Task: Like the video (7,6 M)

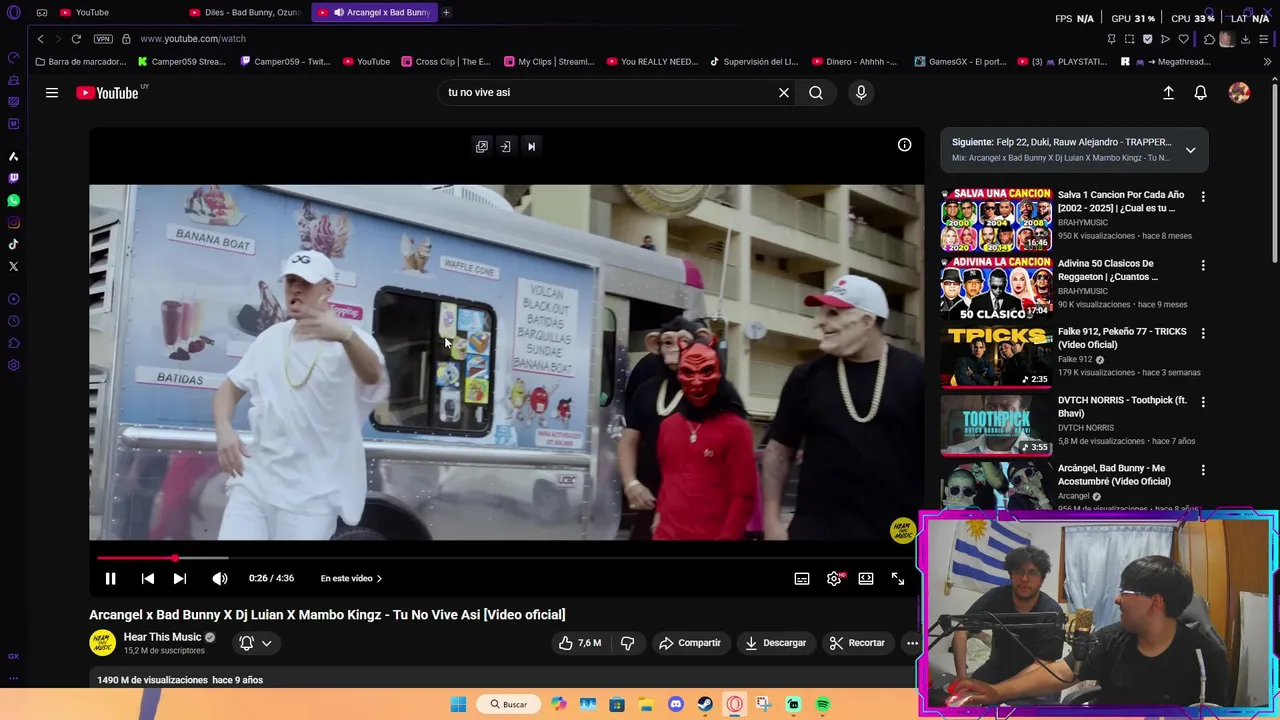Action: point(581,643)
